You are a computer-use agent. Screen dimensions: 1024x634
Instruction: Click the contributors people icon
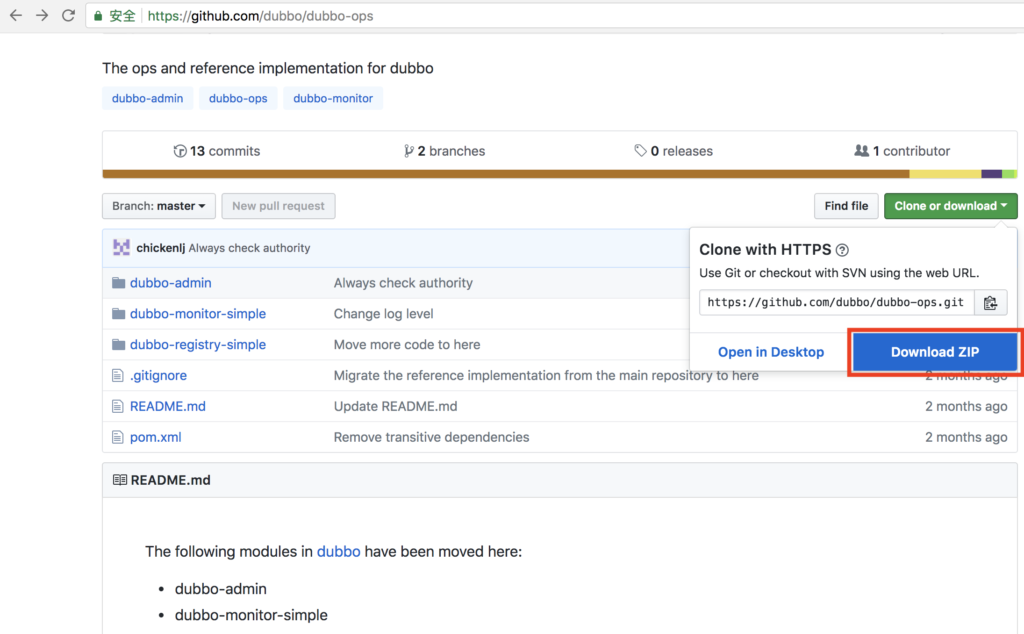click(861, 151)
